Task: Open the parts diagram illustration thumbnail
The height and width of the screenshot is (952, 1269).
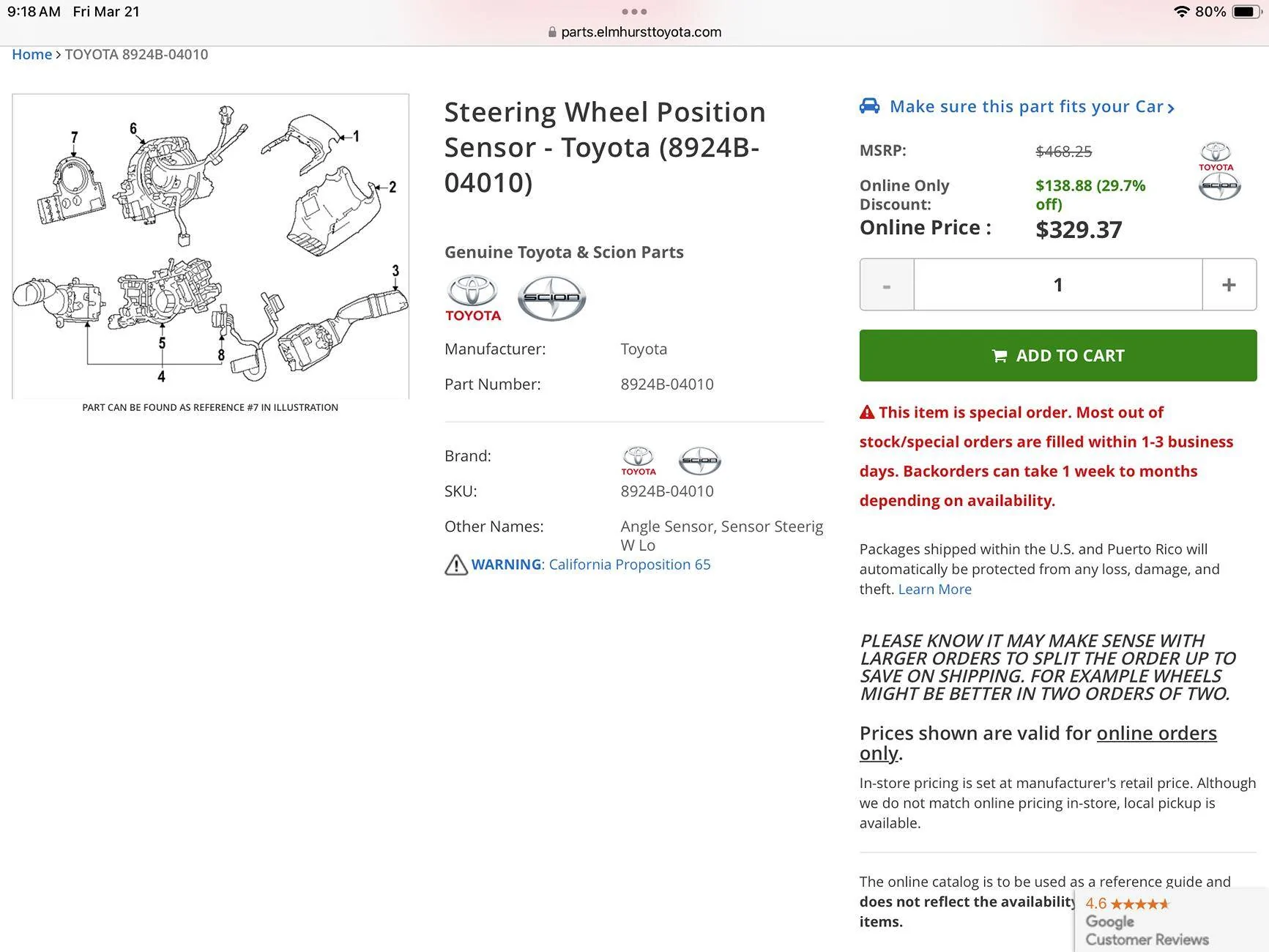Action: (210, 246)
